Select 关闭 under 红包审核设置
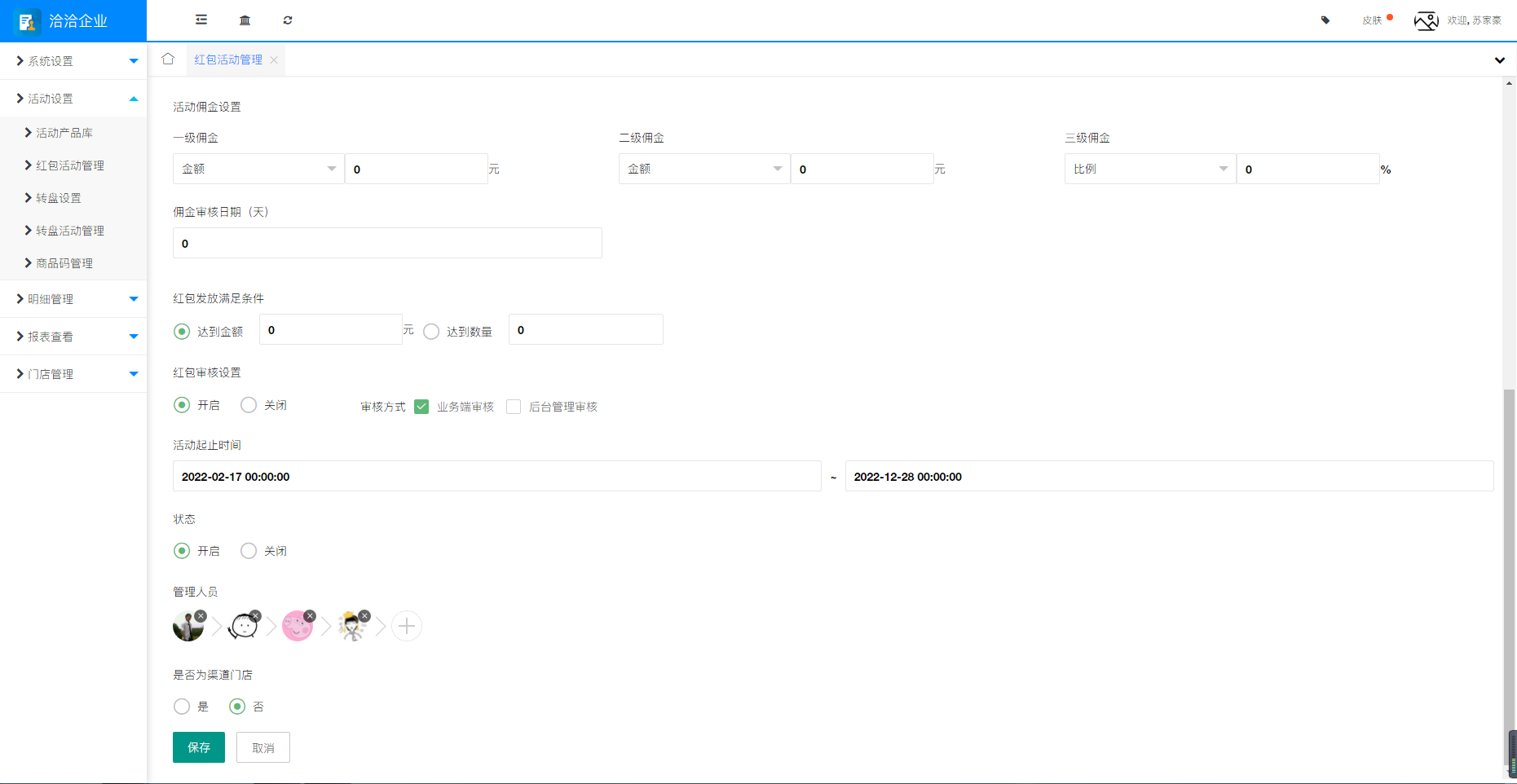1517x784 pixels. click(x=249, y=404)
